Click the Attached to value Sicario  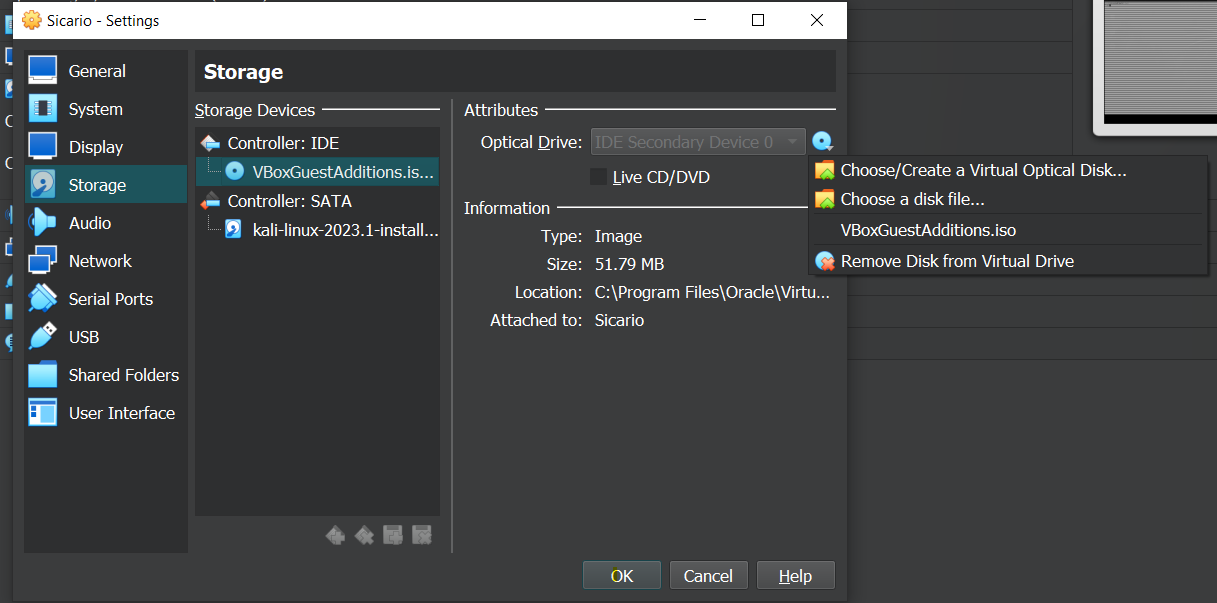pos(619,320)
